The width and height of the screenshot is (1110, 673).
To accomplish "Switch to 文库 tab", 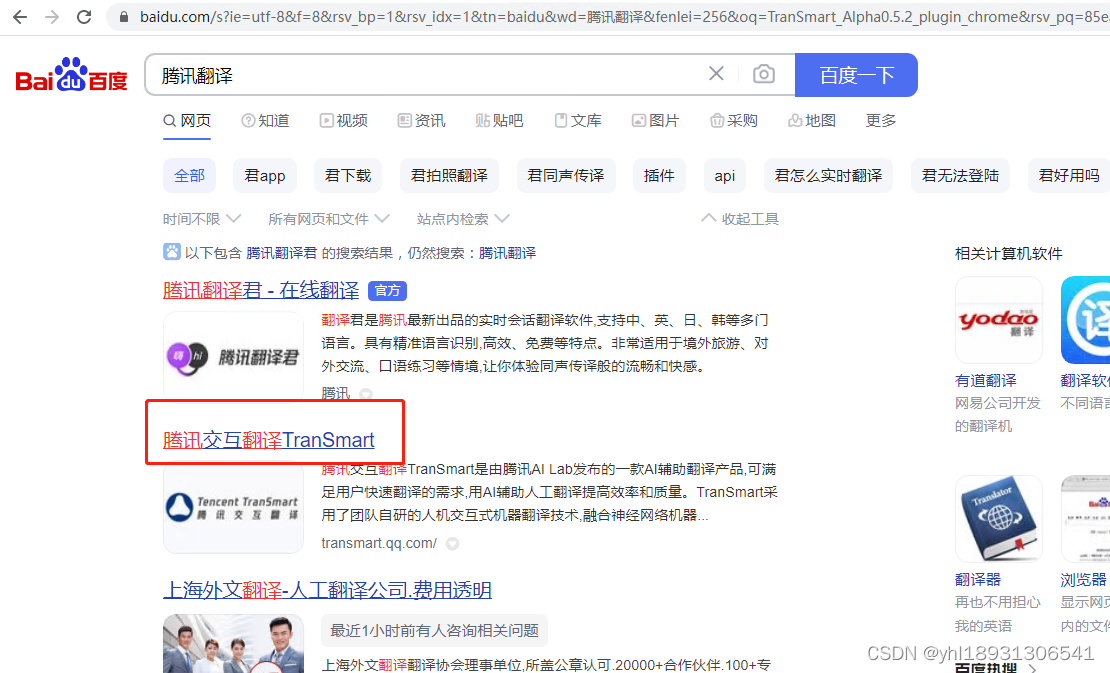I will 578,120.
